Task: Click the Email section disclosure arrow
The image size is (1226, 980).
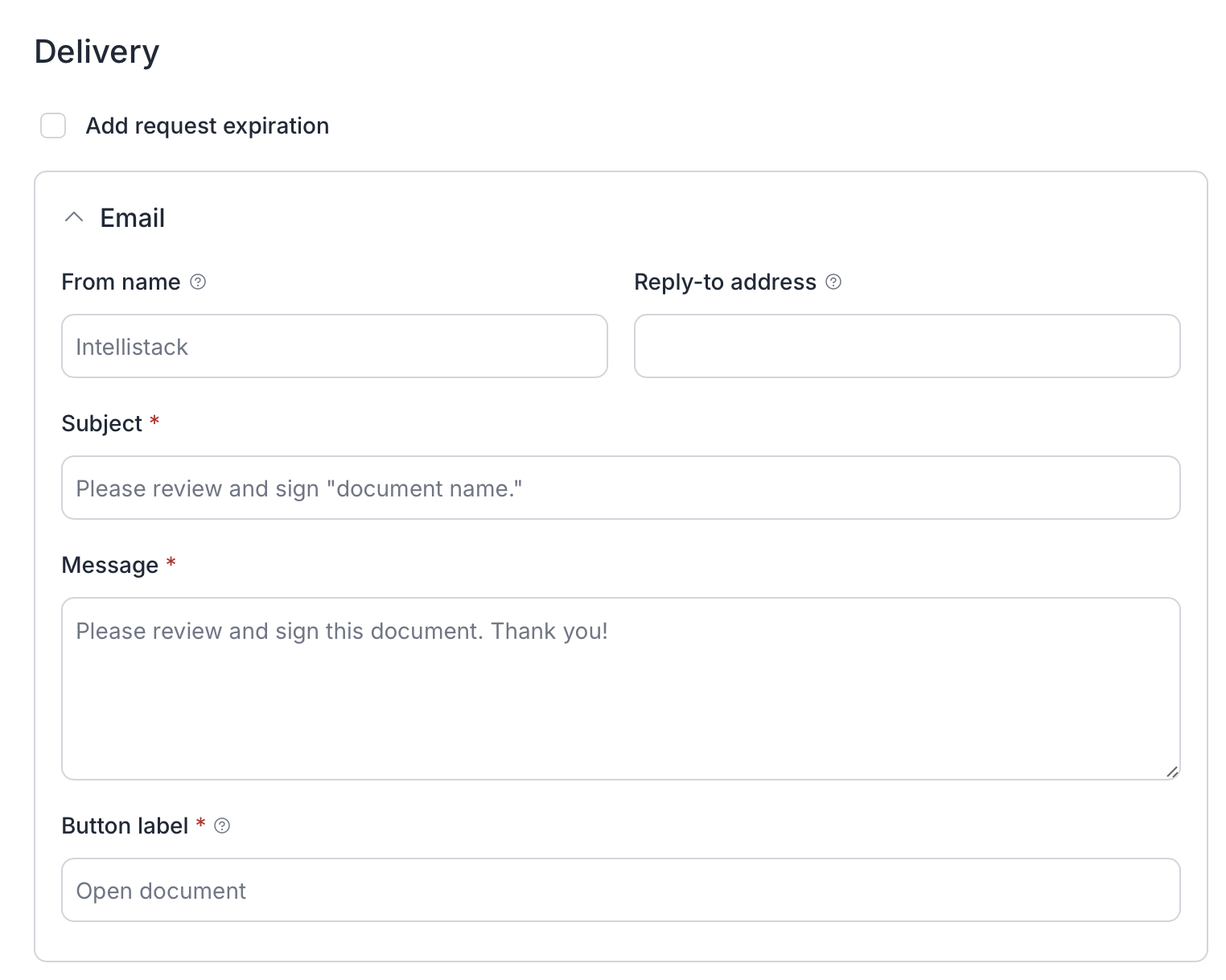Action: 74,217
